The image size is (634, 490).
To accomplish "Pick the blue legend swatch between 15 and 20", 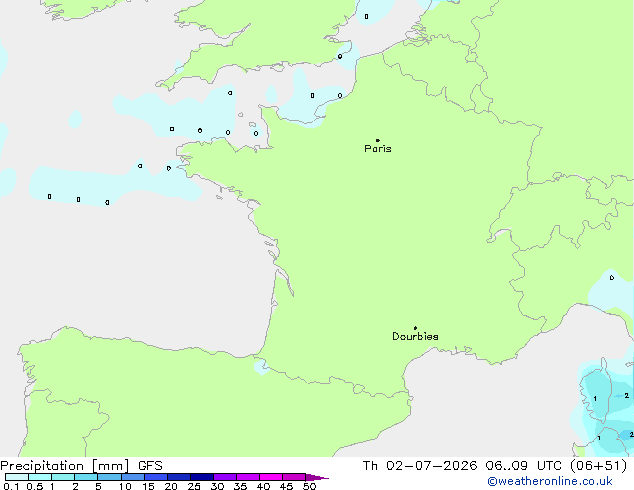I will click(x=156, y=477).
